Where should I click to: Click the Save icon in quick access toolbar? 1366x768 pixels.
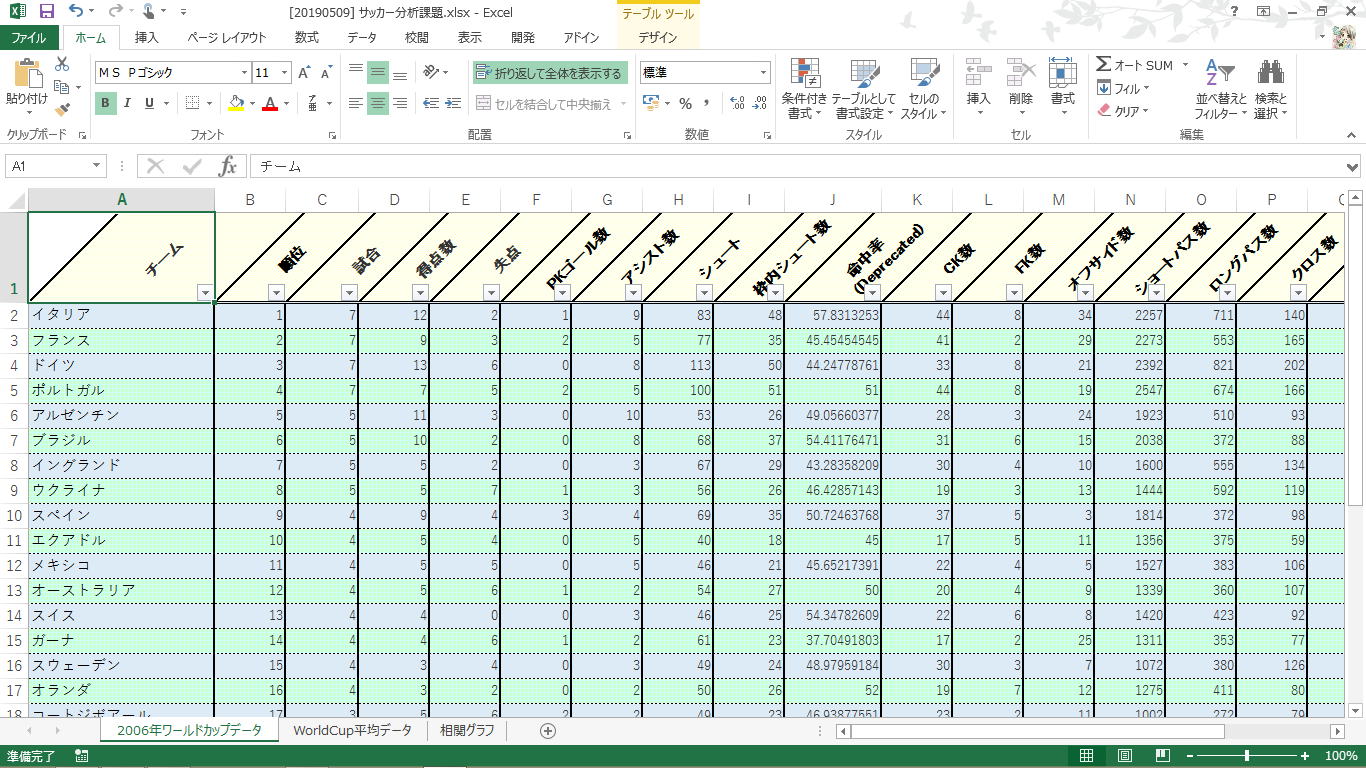tap(46, 12)
